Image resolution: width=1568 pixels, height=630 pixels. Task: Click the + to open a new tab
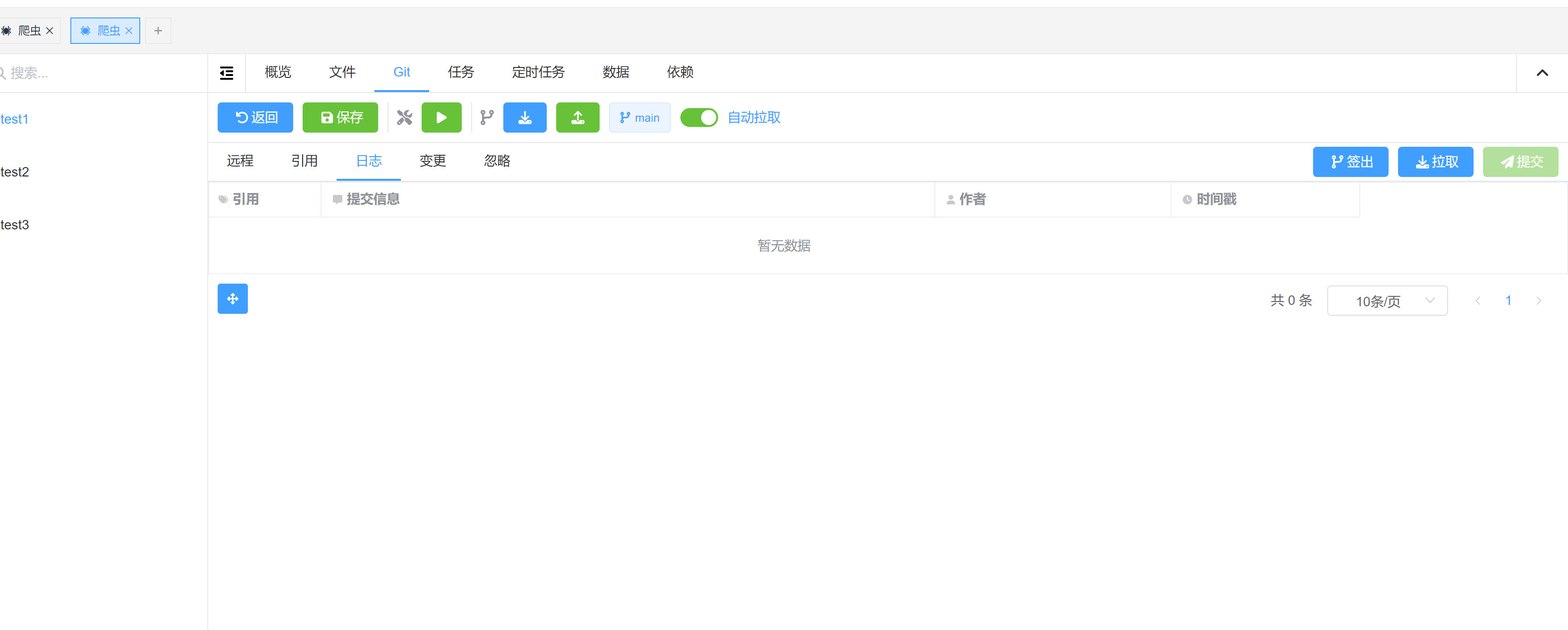point(158,30)
